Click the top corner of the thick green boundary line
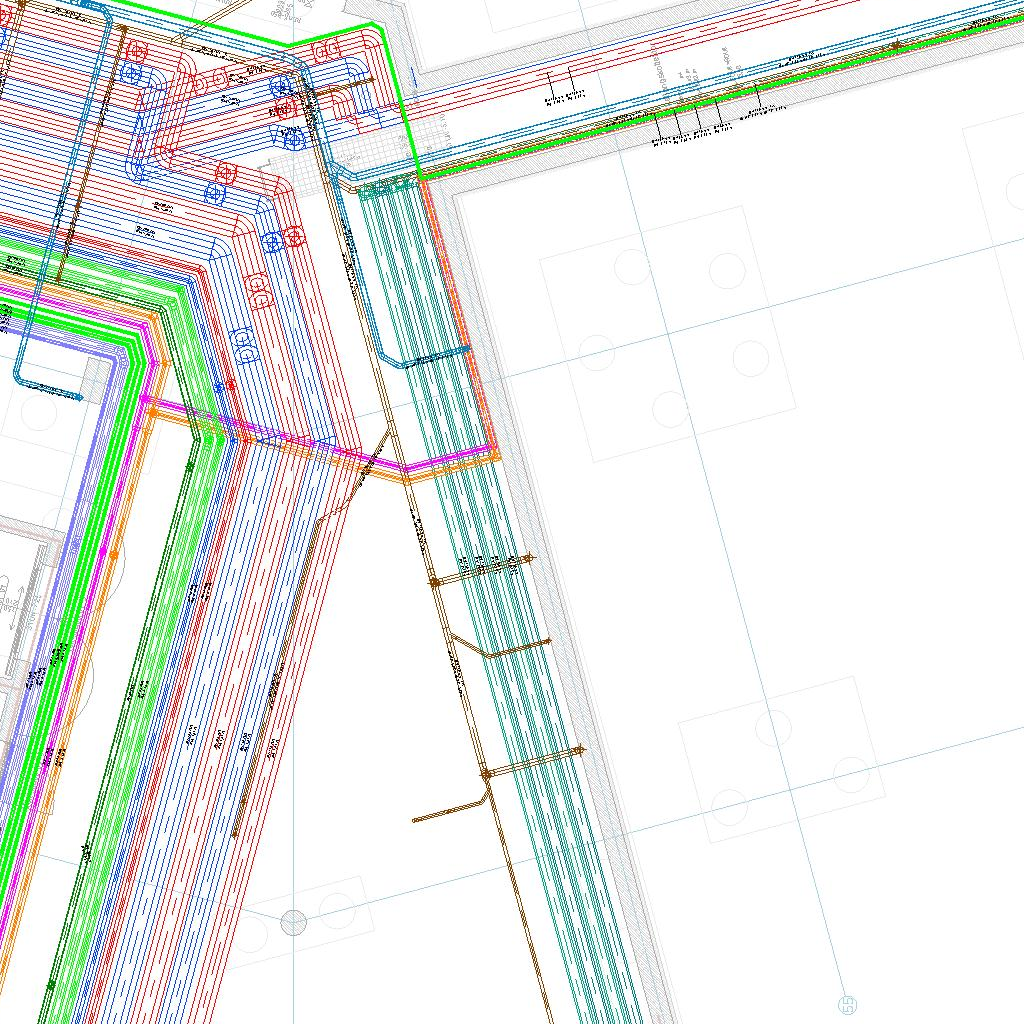The image size is (1024, 1024). point(372,25)
